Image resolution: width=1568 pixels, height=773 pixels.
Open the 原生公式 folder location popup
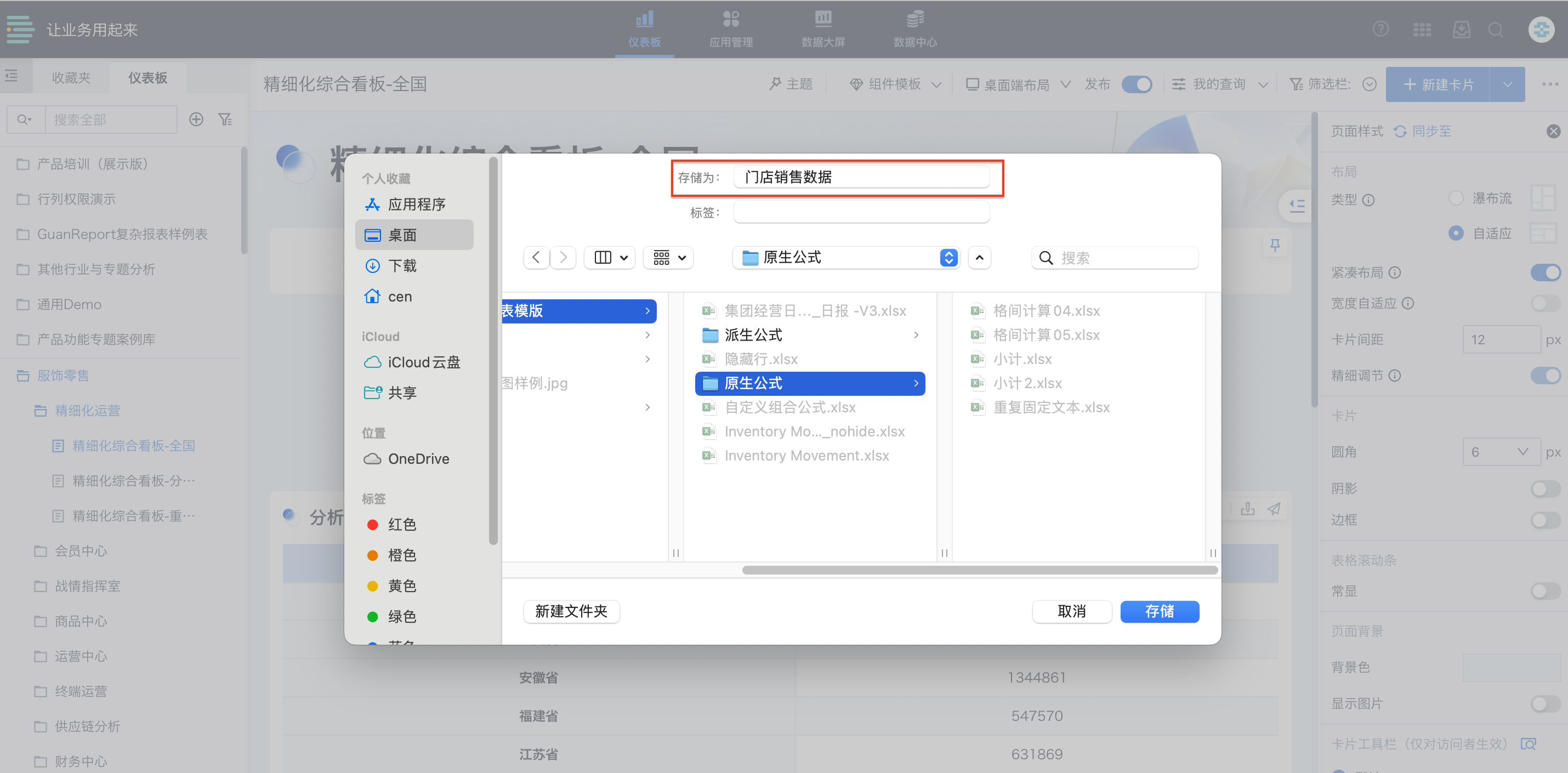[846, 258]
